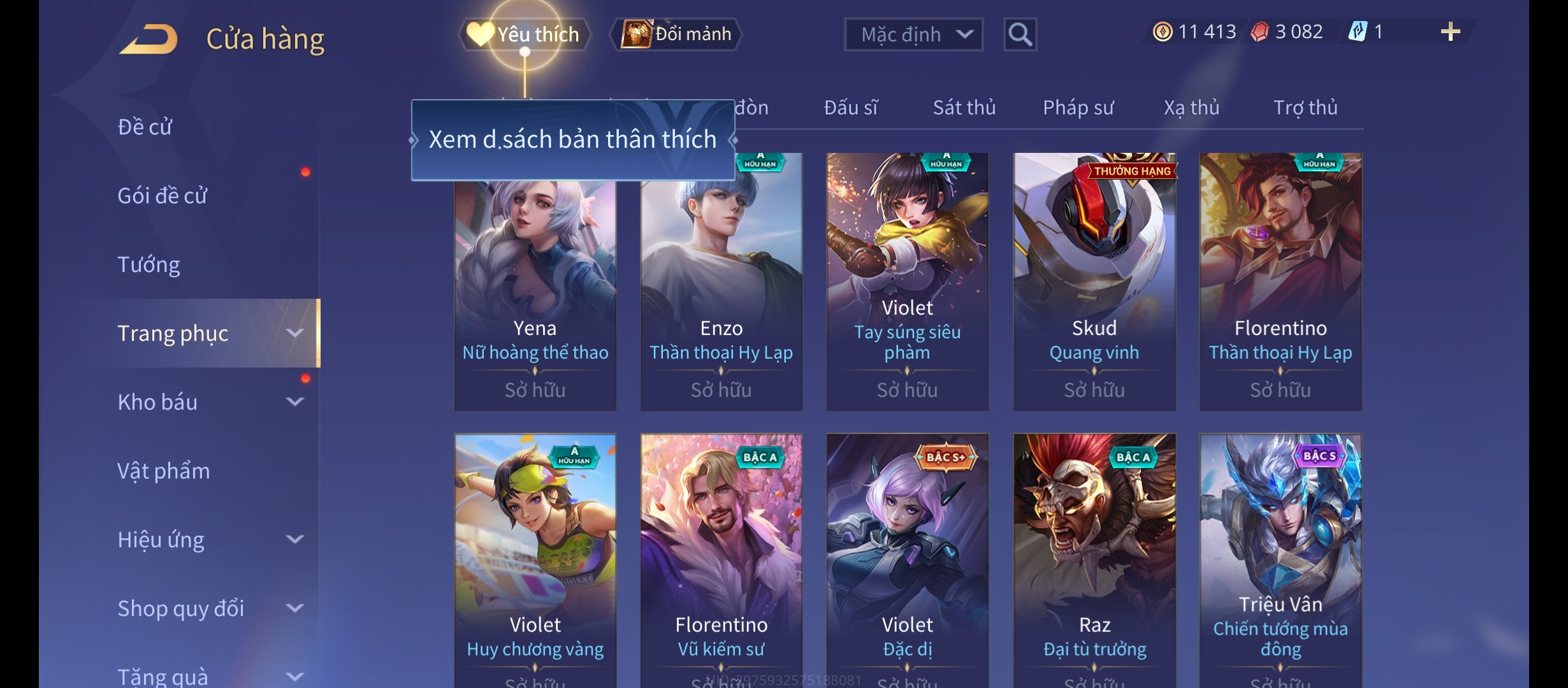Open Gói đề cử sidebar item
The width and height of the screenshot is (1568, 688).
click(x=162, y=196)
